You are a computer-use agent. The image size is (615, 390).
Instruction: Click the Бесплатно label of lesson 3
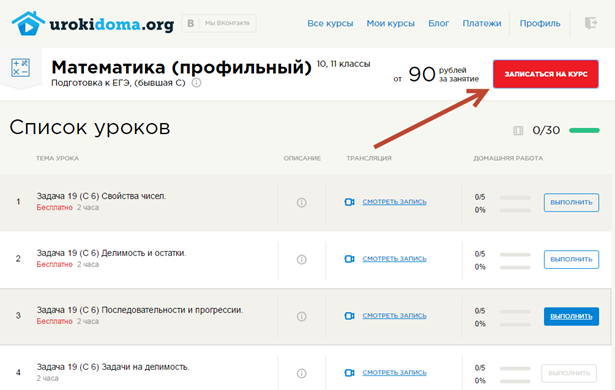click(55, 321)
